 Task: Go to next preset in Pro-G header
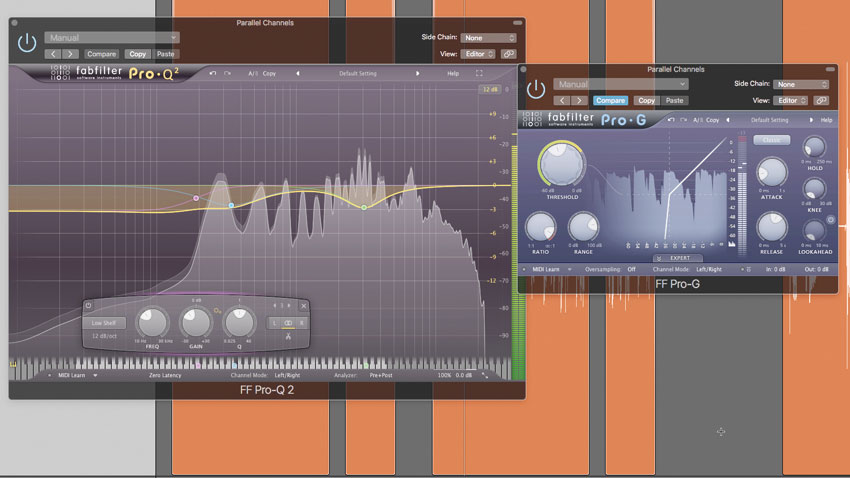[579, 100]
